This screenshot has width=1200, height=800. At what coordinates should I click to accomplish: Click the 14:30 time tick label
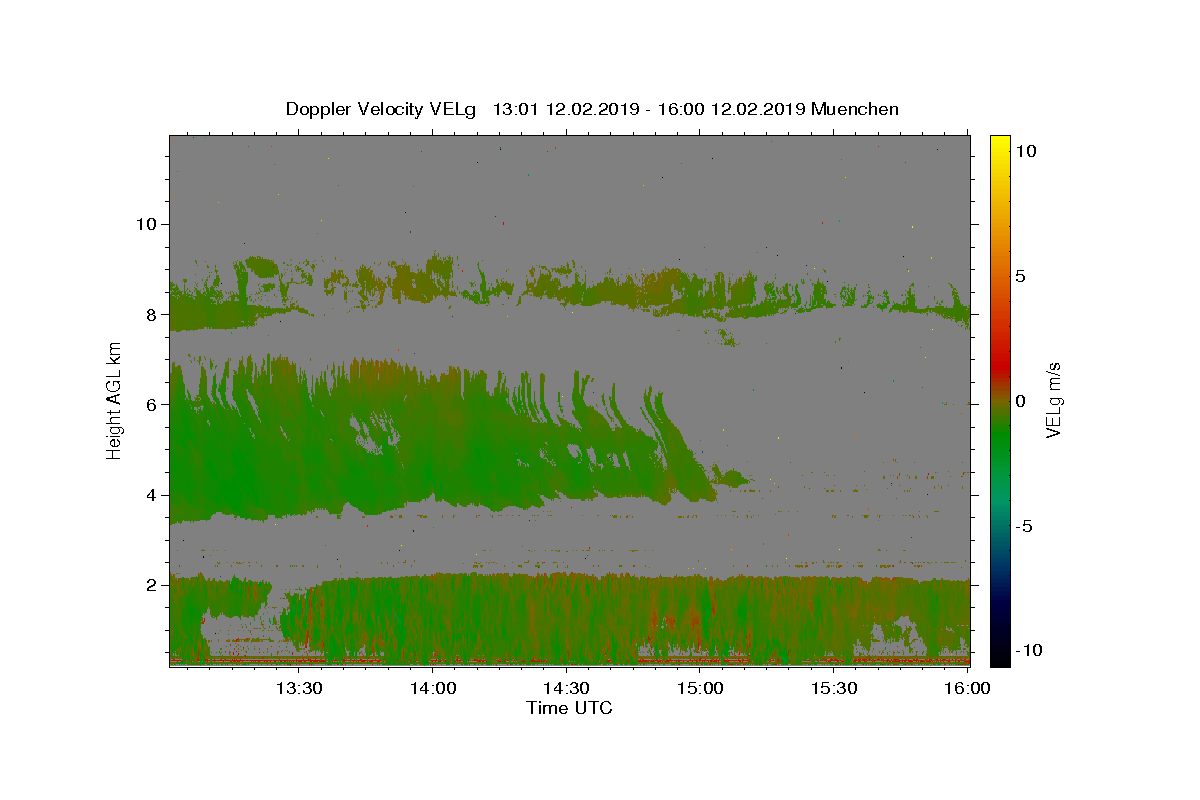coord(566,688)
